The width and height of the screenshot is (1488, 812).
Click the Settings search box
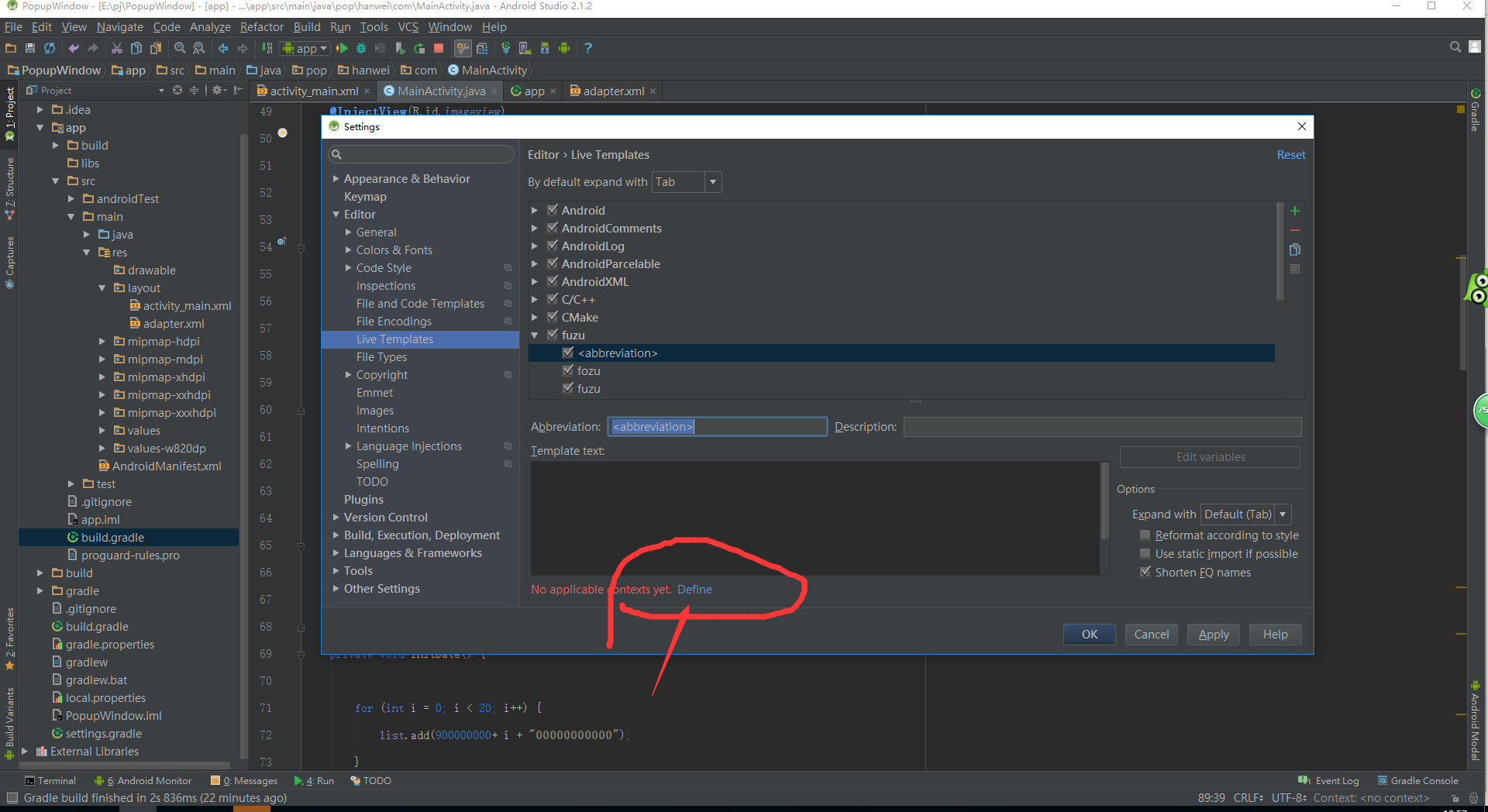pos(421,154)
